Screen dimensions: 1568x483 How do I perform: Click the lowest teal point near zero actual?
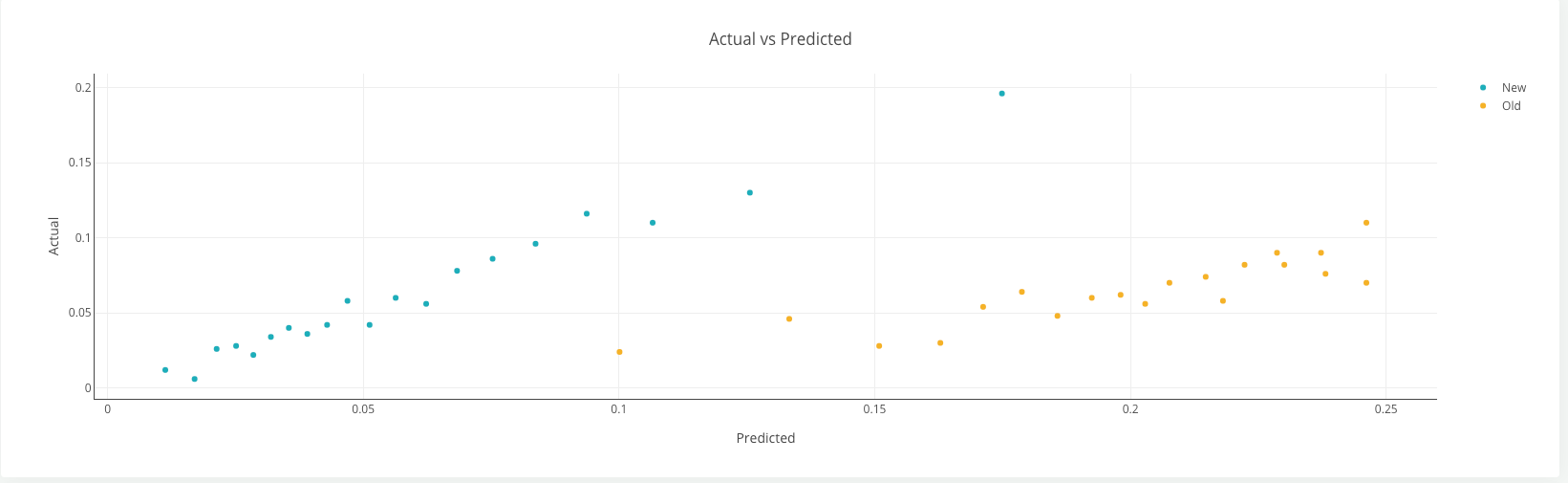195,379
